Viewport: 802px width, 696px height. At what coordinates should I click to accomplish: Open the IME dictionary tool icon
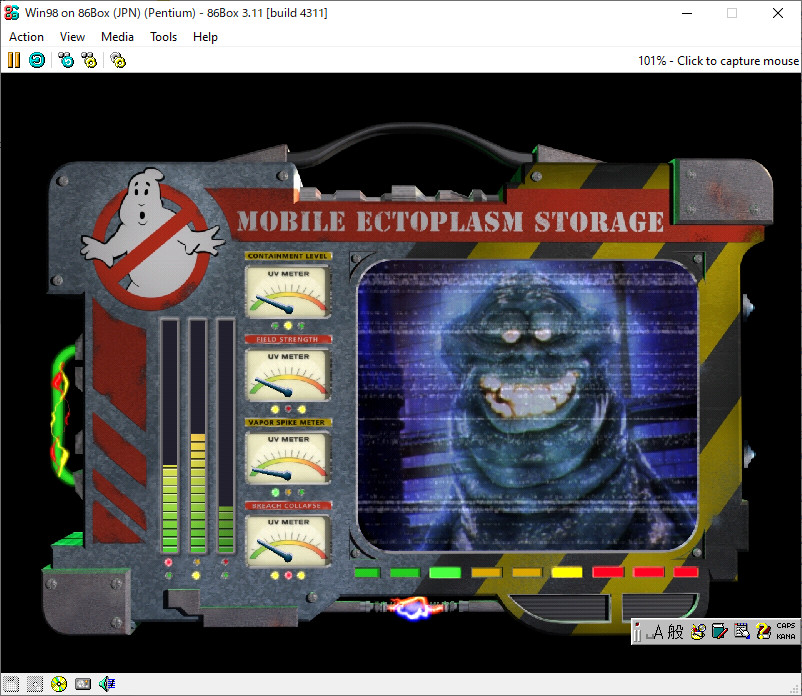point(720,632)
